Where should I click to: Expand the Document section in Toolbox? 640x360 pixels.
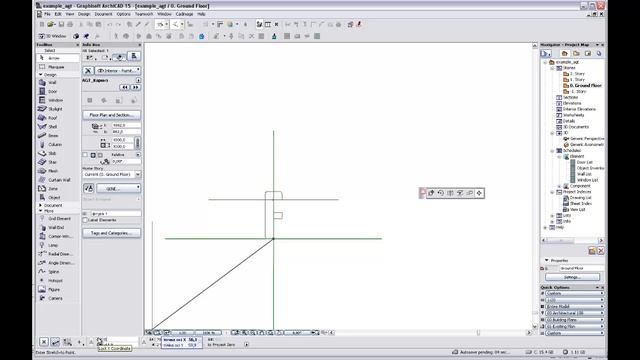pos(40,205)
